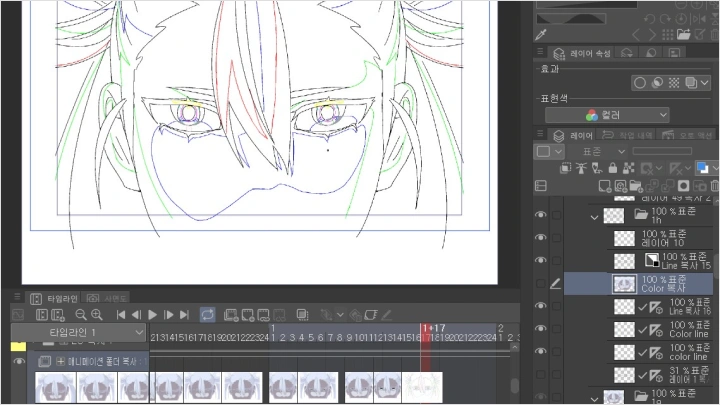Click the graph editor icon in timeline
Screen dimensions: 720x405
coord(18,315)
